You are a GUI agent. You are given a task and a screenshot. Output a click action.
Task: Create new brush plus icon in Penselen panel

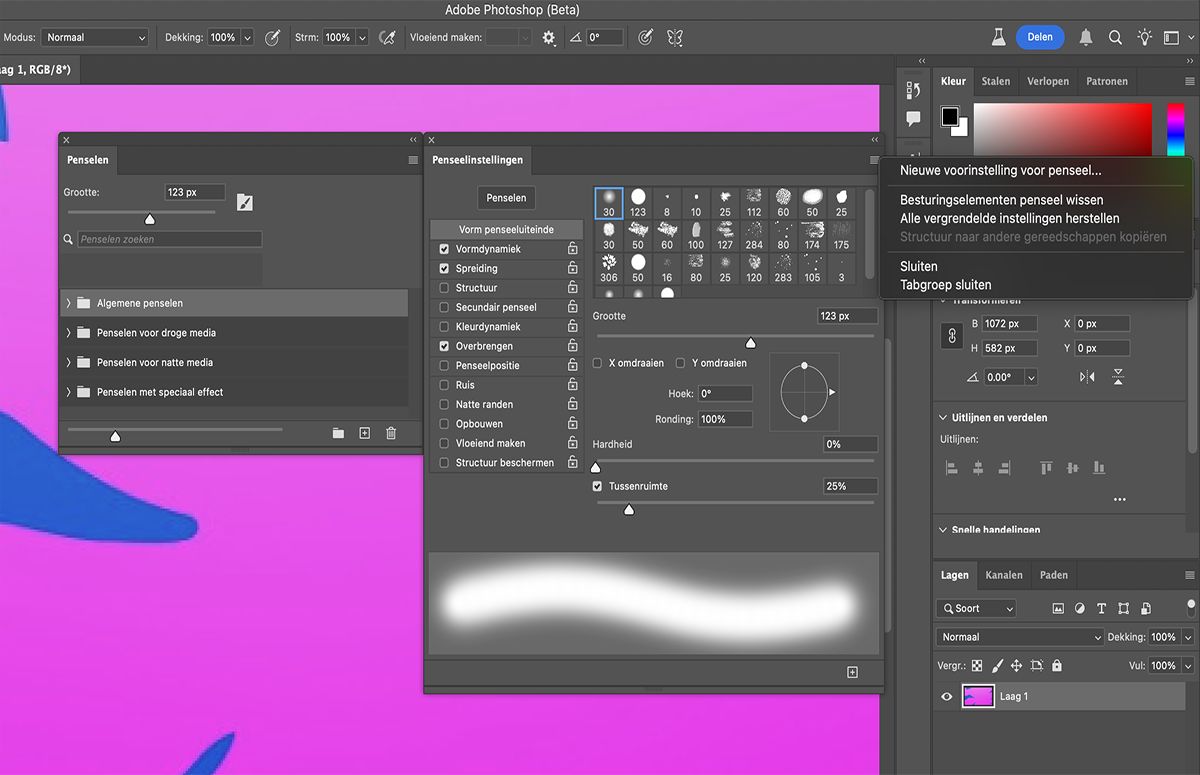[x=364, y=433]
